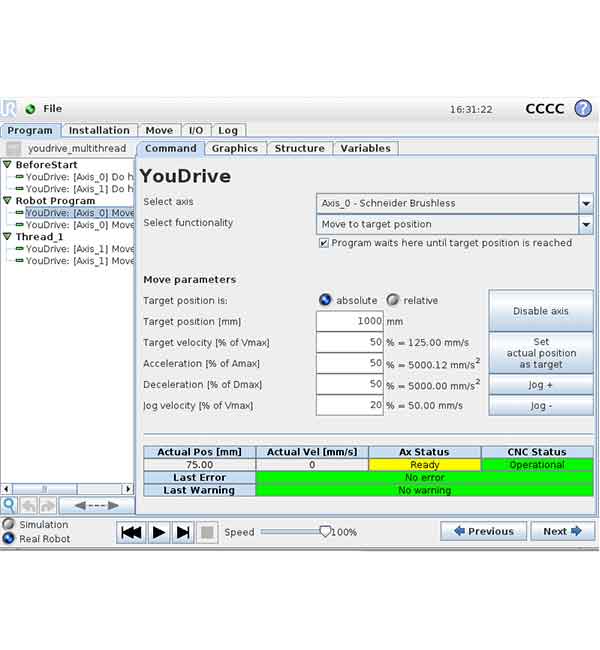Viewport: 600px width, 650px height.
Task: Click the program tree horizontal scrollbar thumb
Action: coord(45,489)
